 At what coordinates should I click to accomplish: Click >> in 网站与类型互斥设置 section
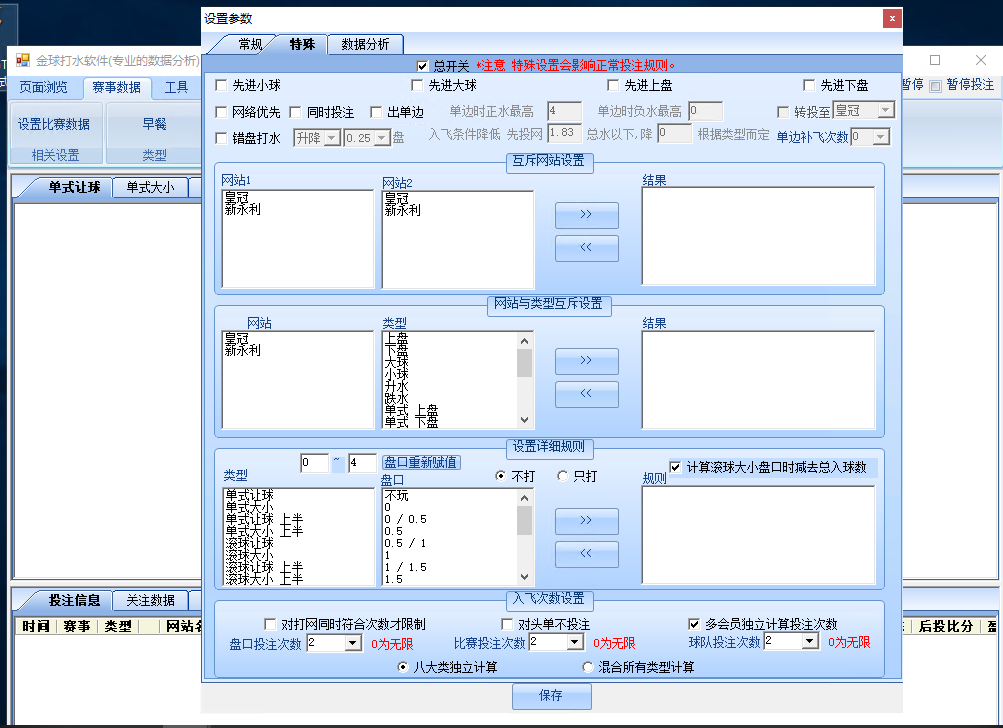tap(587, 361)
